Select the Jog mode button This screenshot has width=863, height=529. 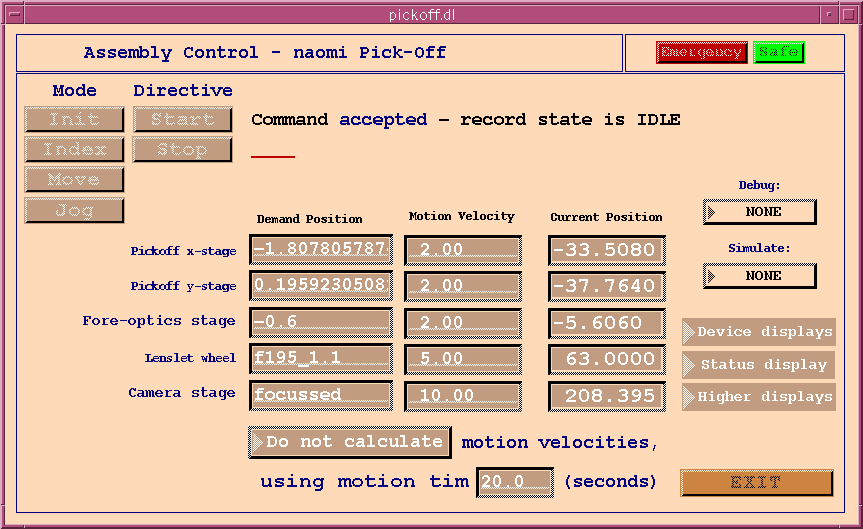coord(74,211)
